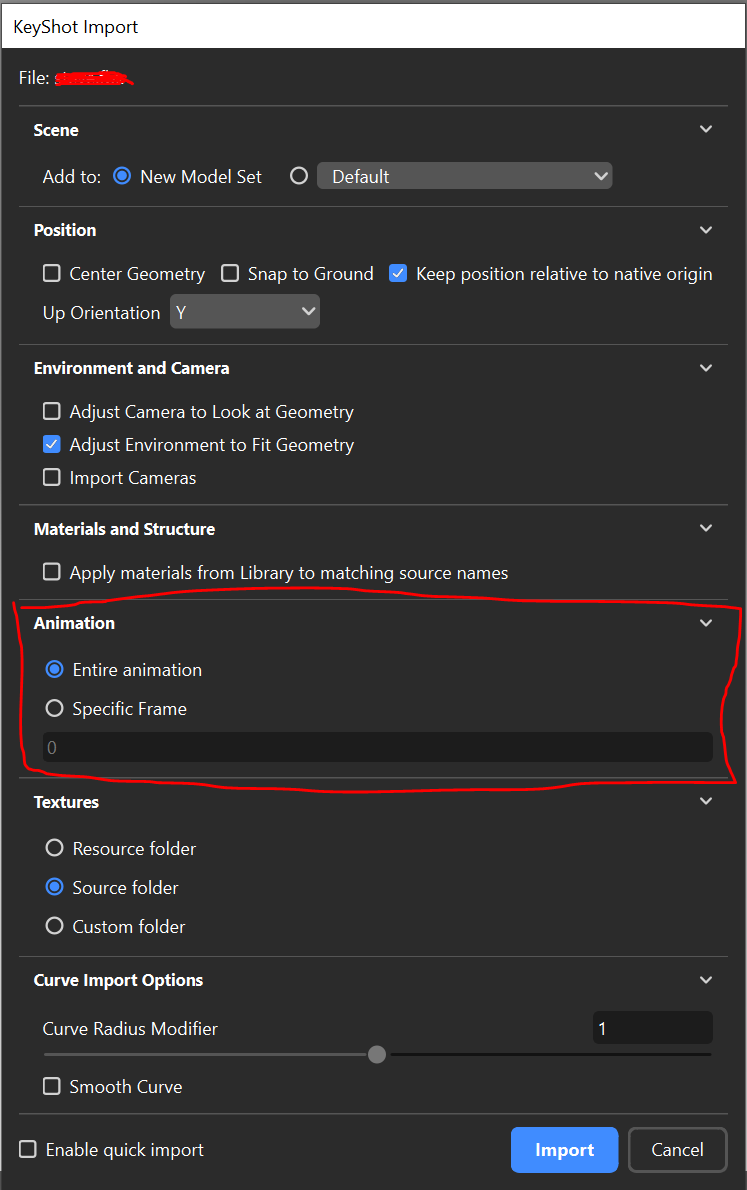
Task: Collapse the Environment and Camera section
Action: tap(706, 368)
